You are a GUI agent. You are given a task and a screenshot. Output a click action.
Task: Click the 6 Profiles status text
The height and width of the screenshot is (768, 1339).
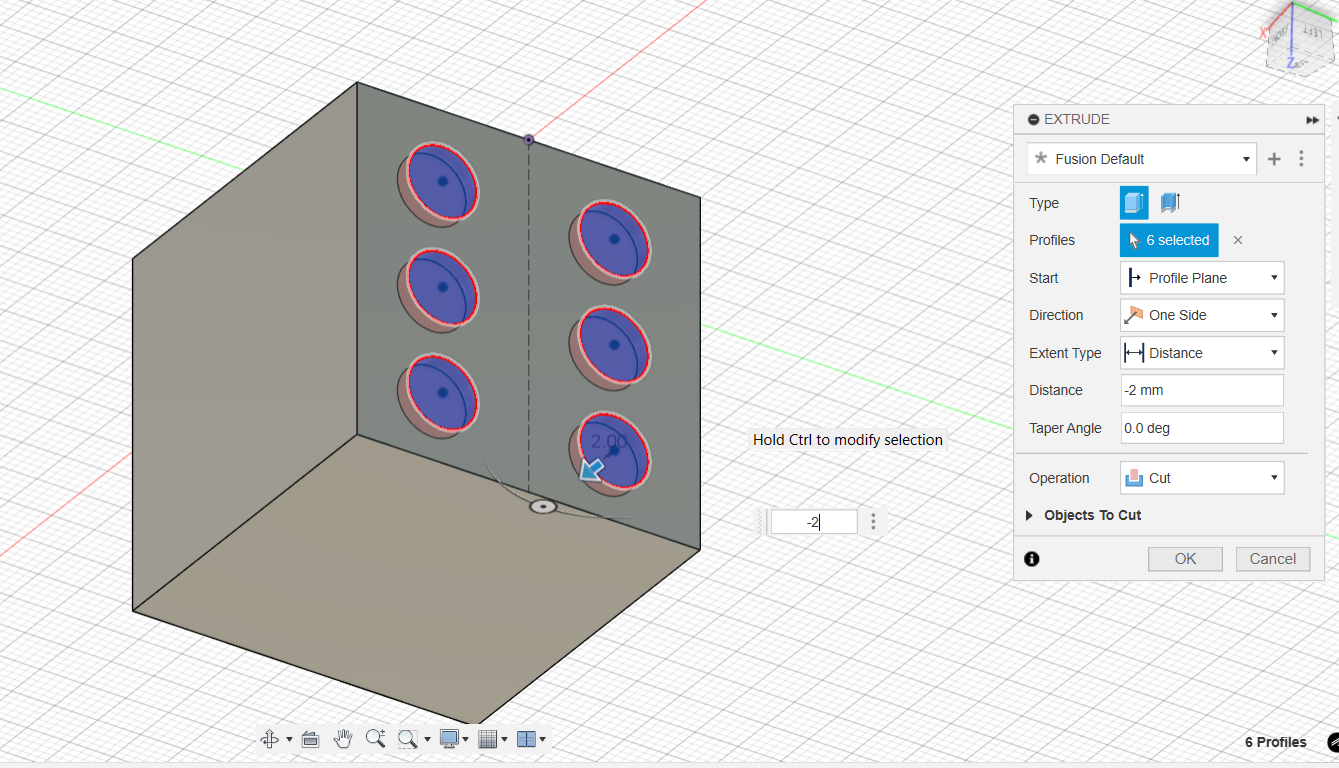(x=1275, y=742)
